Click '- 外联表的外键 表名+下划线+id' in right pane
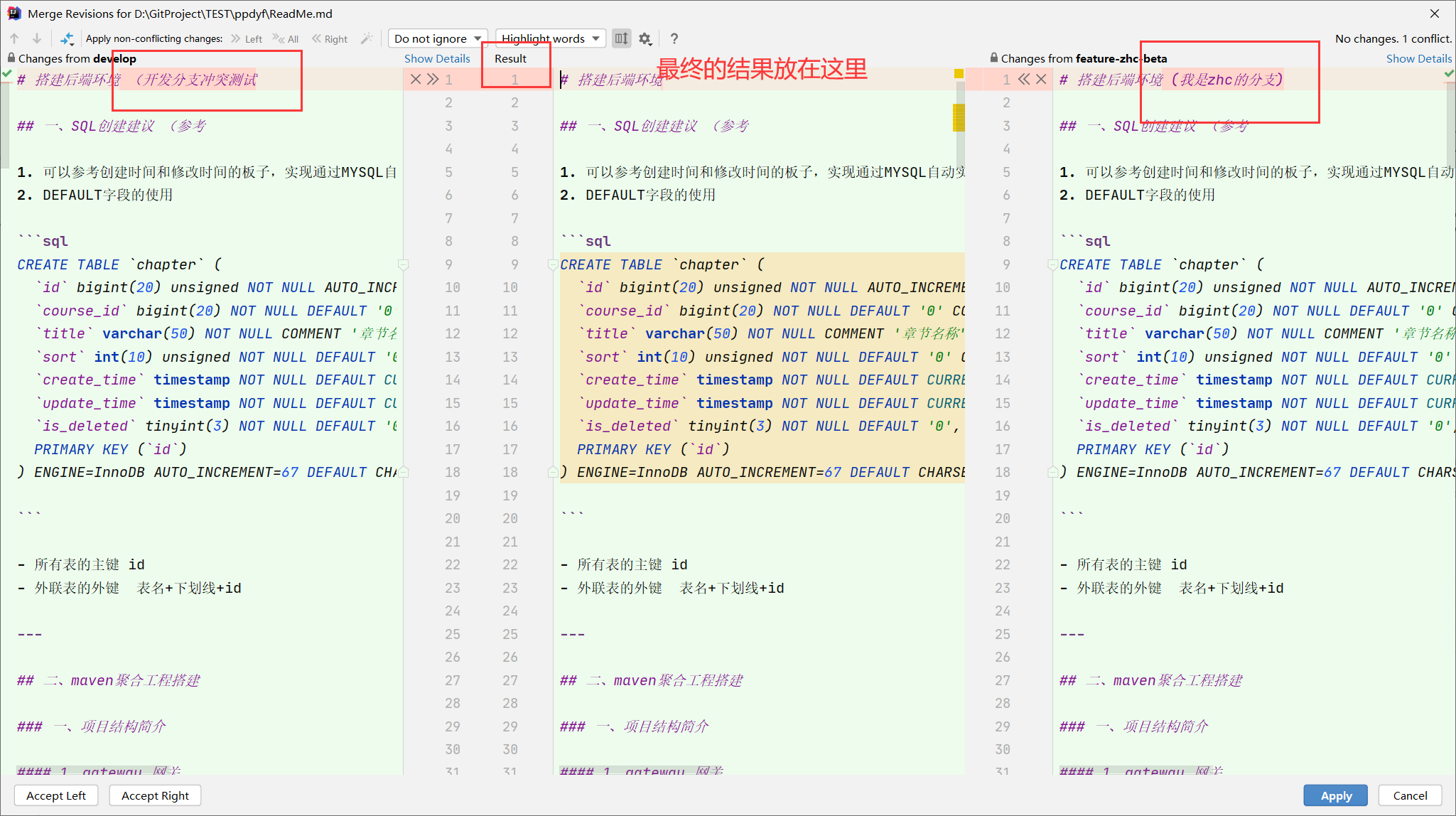1456x816 pixels. point(1171,588)
